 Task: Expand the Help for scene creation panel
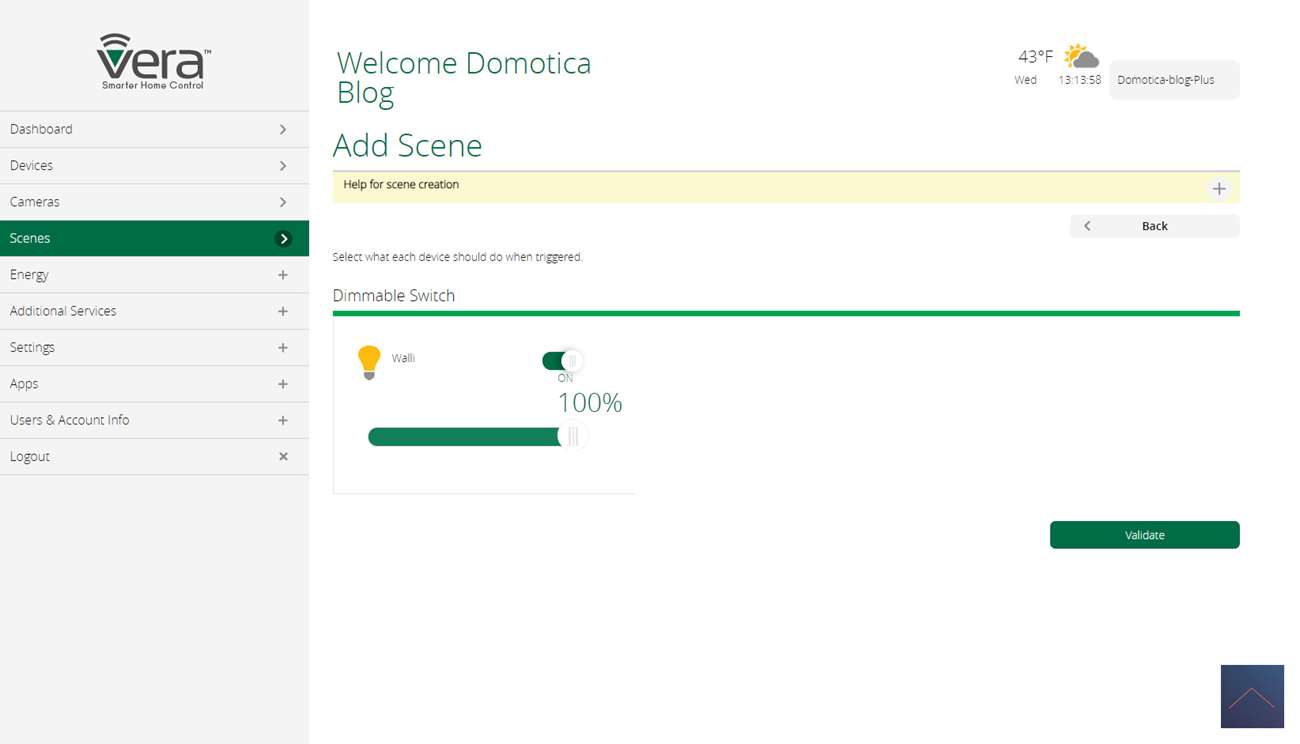click(1218, 189)
